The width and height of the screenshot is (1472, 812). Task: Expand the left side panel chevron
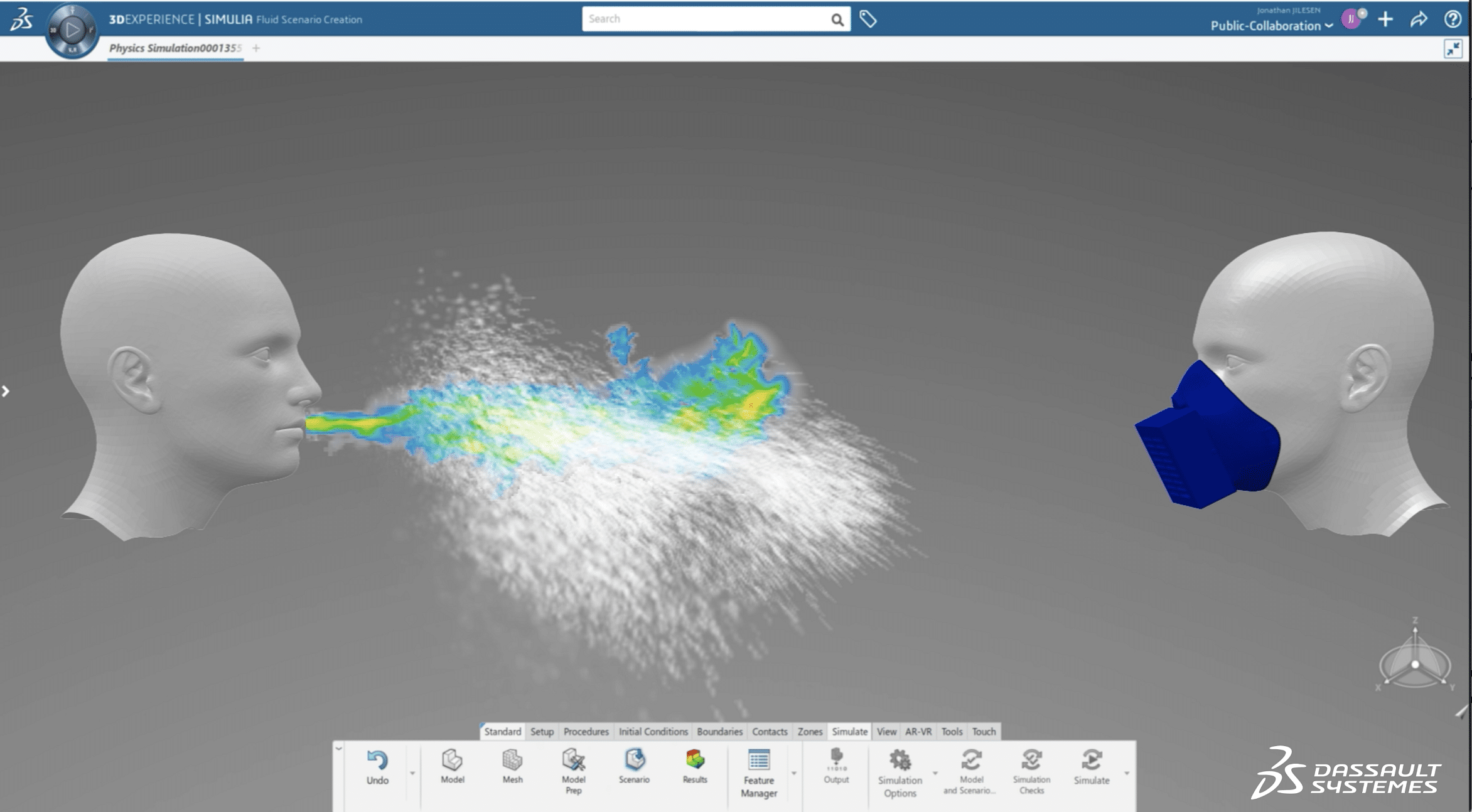6,391
